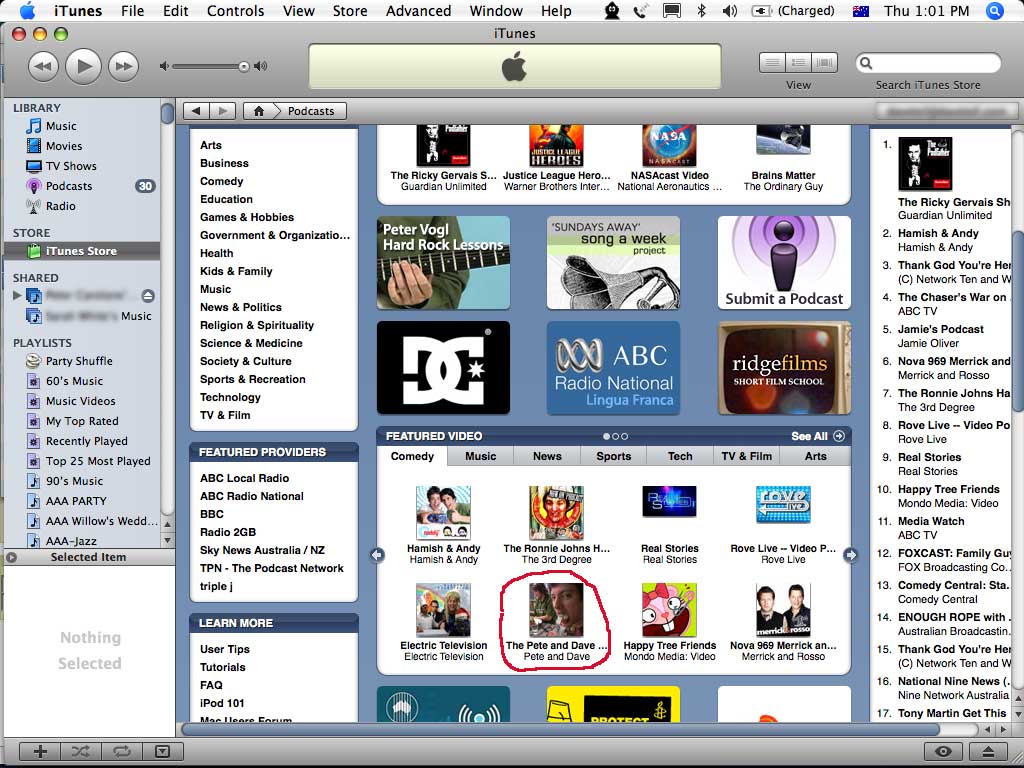Click the Bluetooth menu bar icon
The width and height of the screenshot is (1024, 768).
(x=701, y=10)
